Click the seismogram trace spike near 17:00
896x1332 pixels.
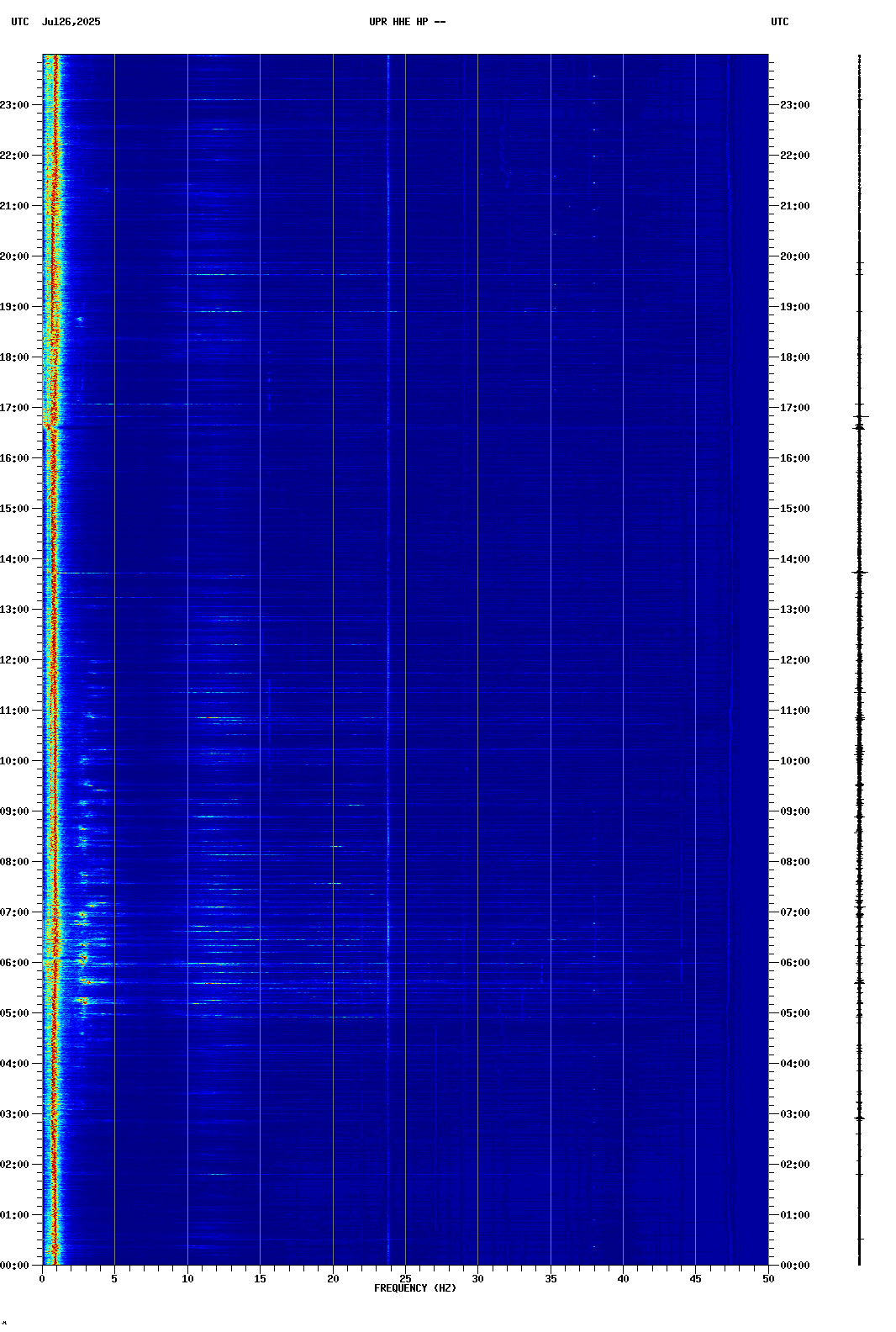[x=860, y=416]
